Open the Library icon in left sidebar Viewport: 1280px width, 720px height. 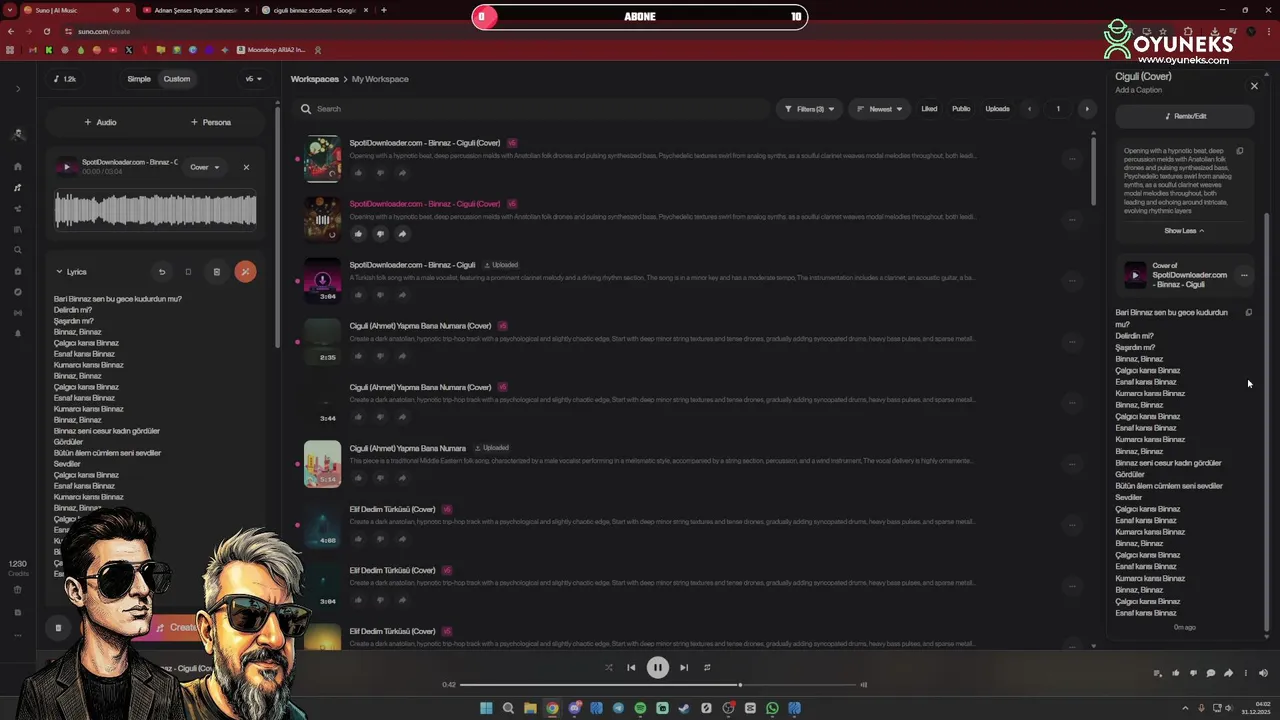(x=18, y=230)
